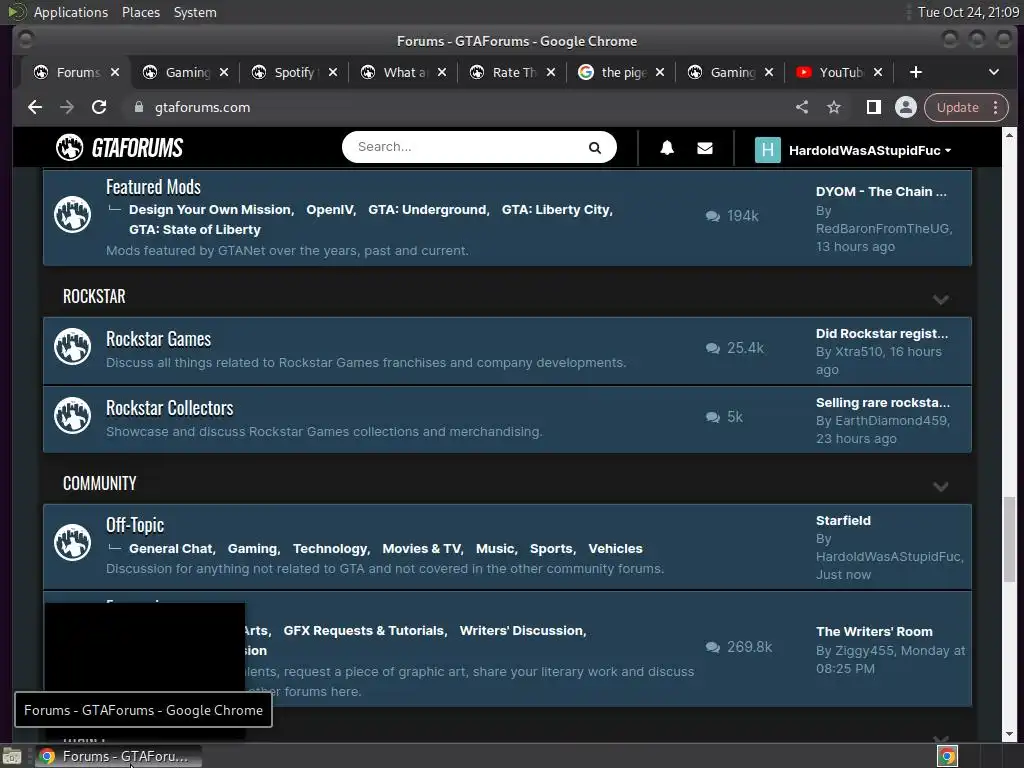The image size is (1024, 768).
Task: Click the show desktop icon in taskbar
Action: [x=12, y=756]
